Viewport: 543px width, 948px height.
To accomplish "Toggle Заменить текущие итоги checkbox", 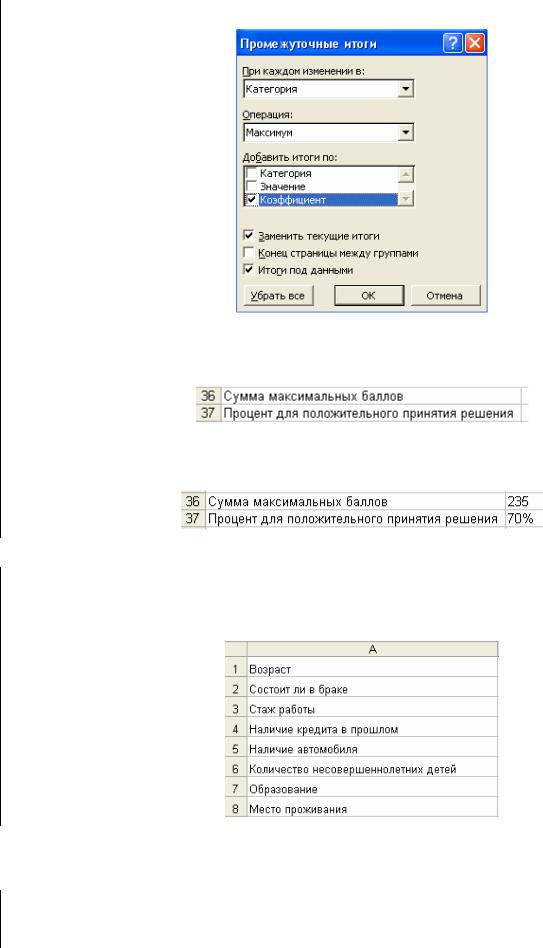I will (x=249, y=236).
